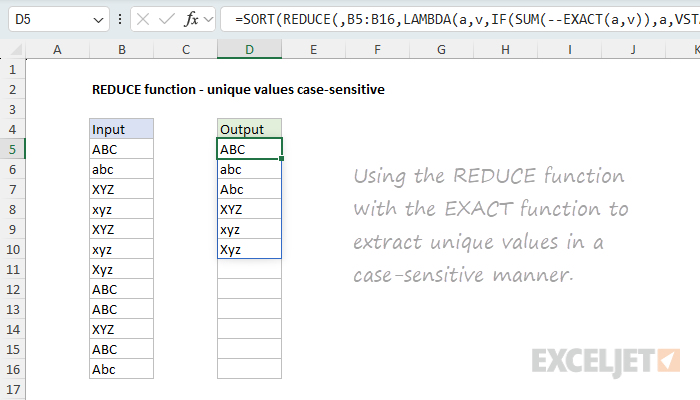
Task: Select cell B10 containing xyz
Action: point(121,249)
